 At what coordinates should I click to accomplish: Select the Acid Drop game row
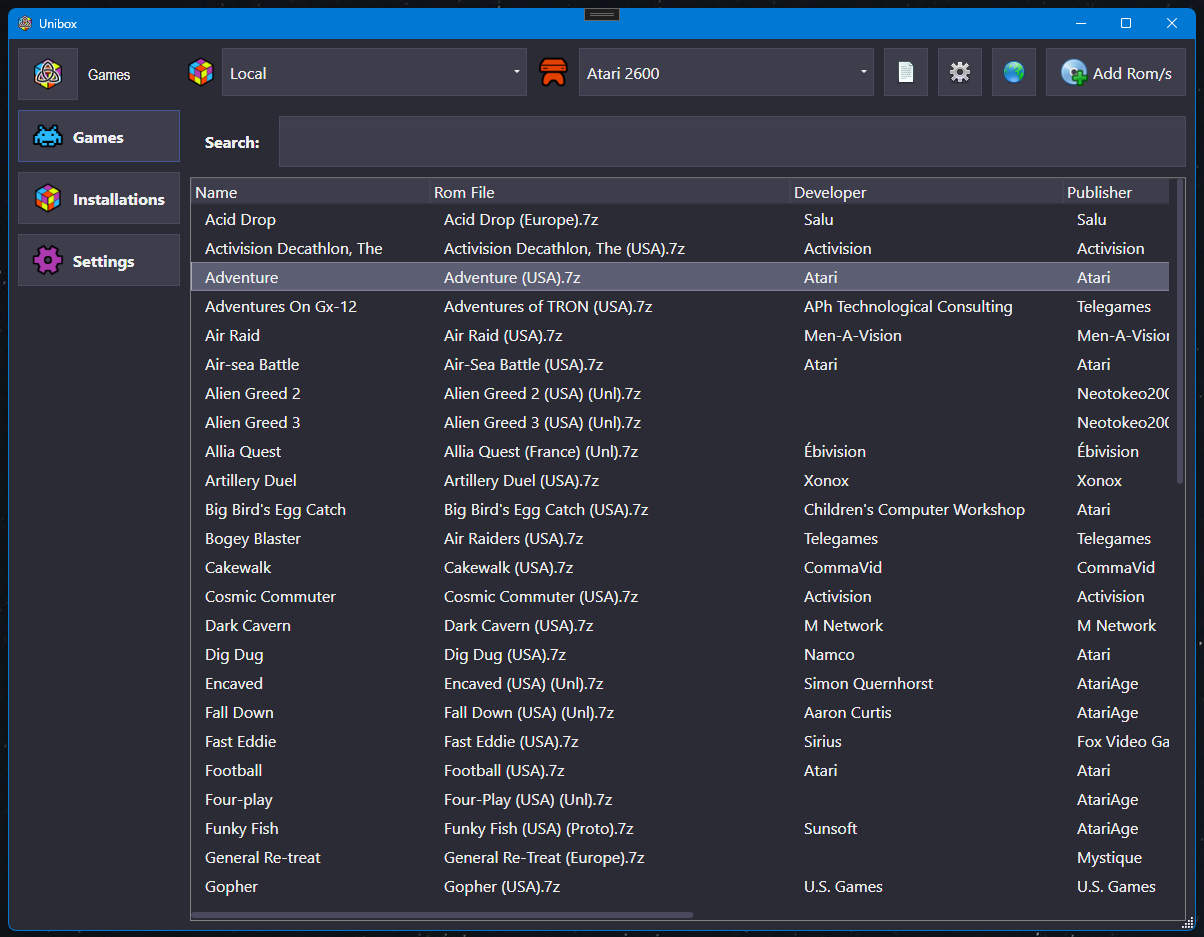[679, 219]
